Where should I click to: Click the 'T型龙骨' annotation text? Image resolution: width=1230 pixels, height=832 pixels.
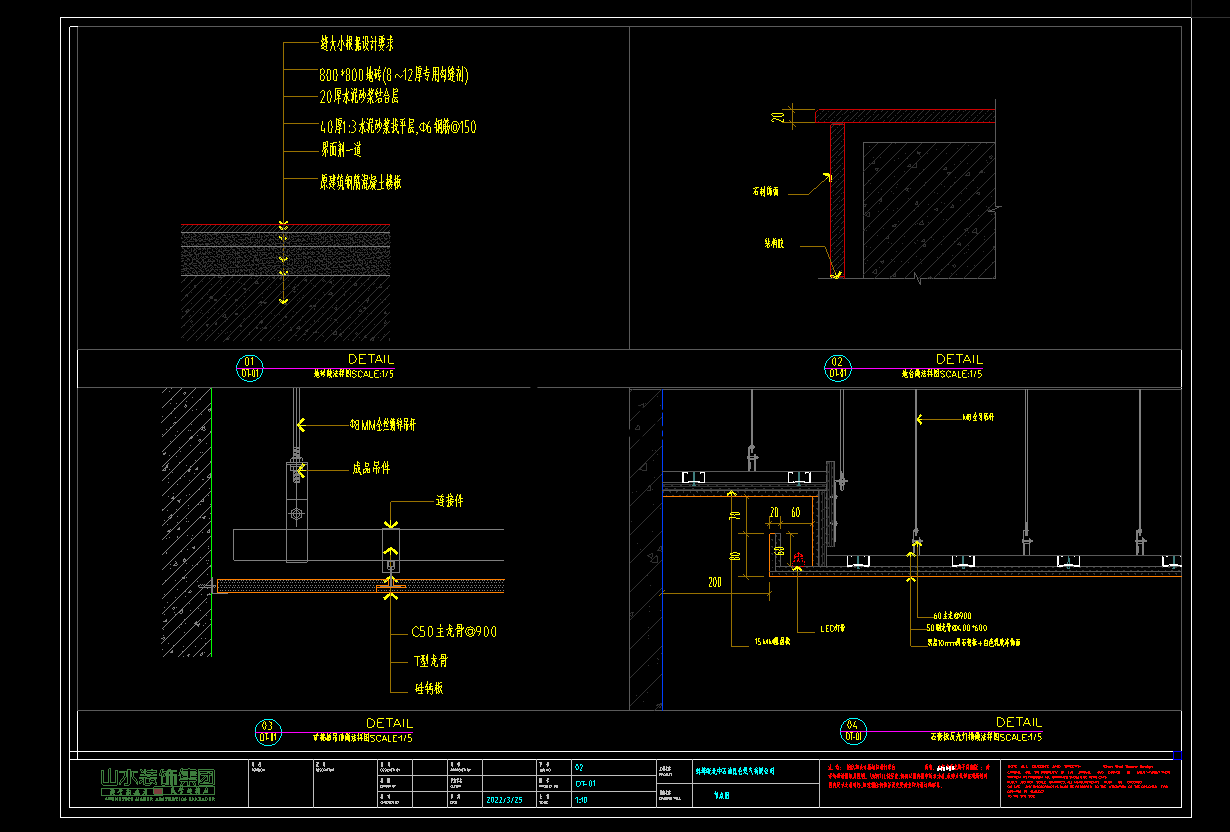(431, 661)
